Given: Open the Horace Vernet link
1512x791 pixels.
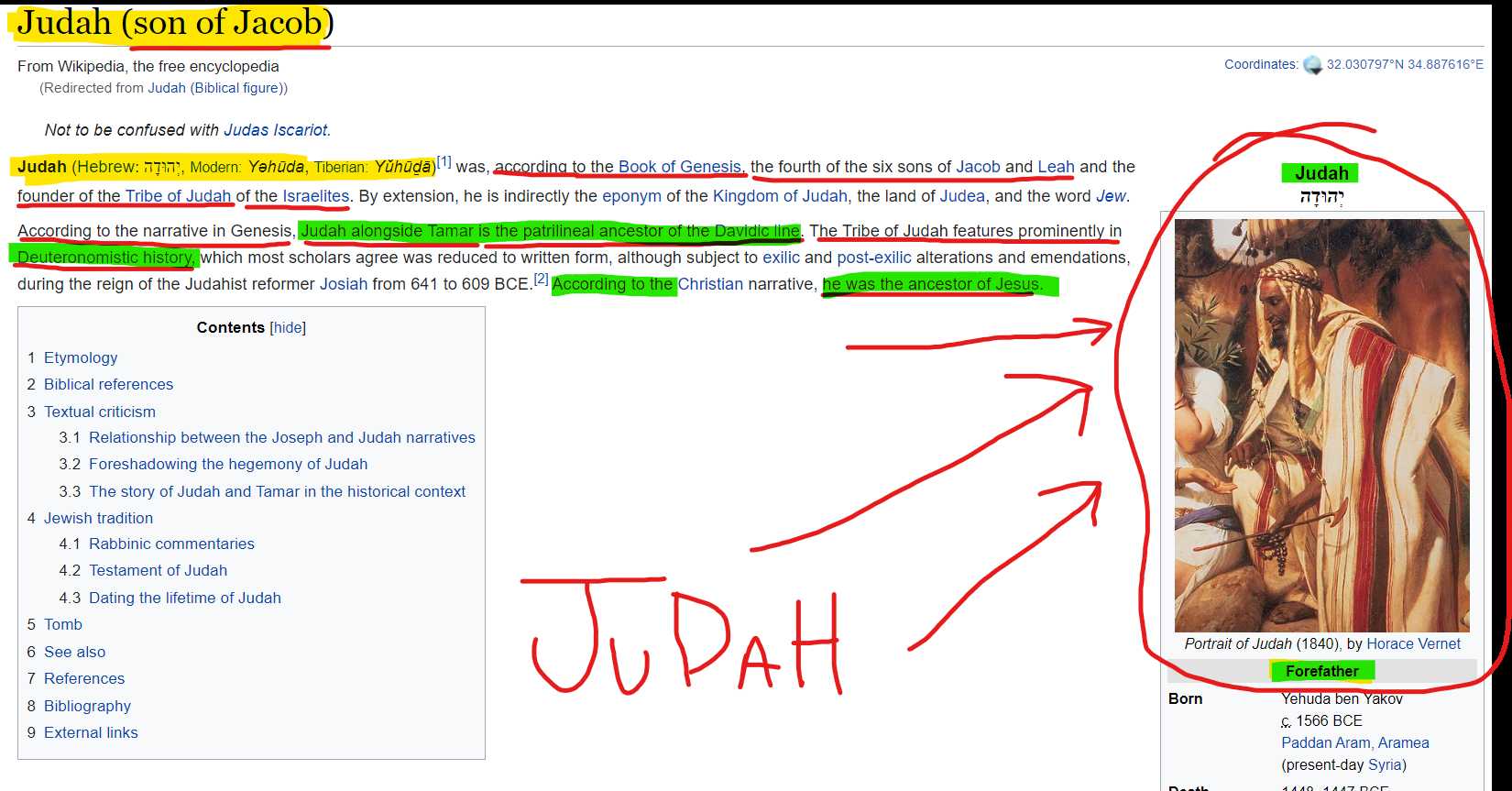Looking at the screenshot, I should (1413, 643).
